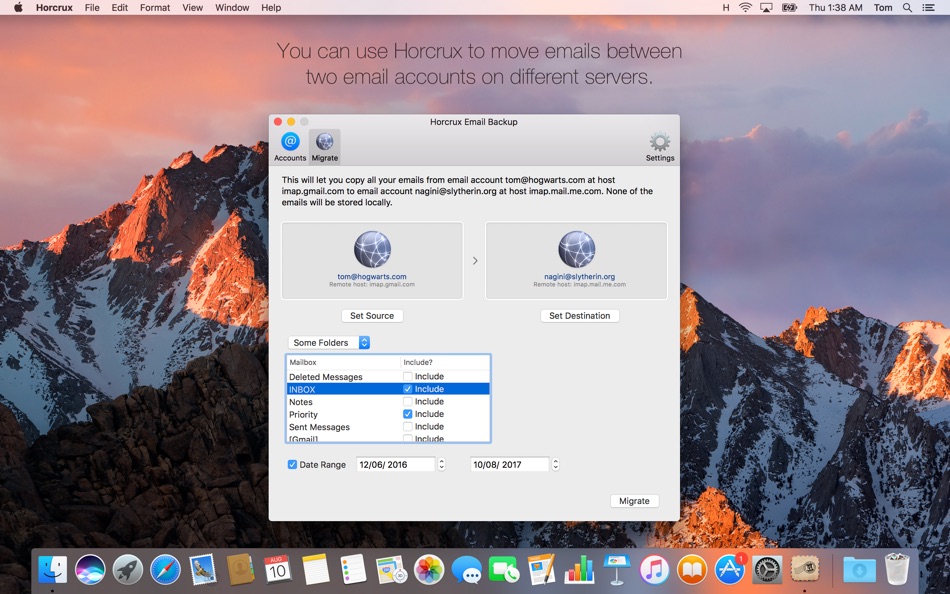The height and width of the screenshot is (594, 950).
Task: Uncheck Include for the Priority mailbox
Action: tap(408, 414)
